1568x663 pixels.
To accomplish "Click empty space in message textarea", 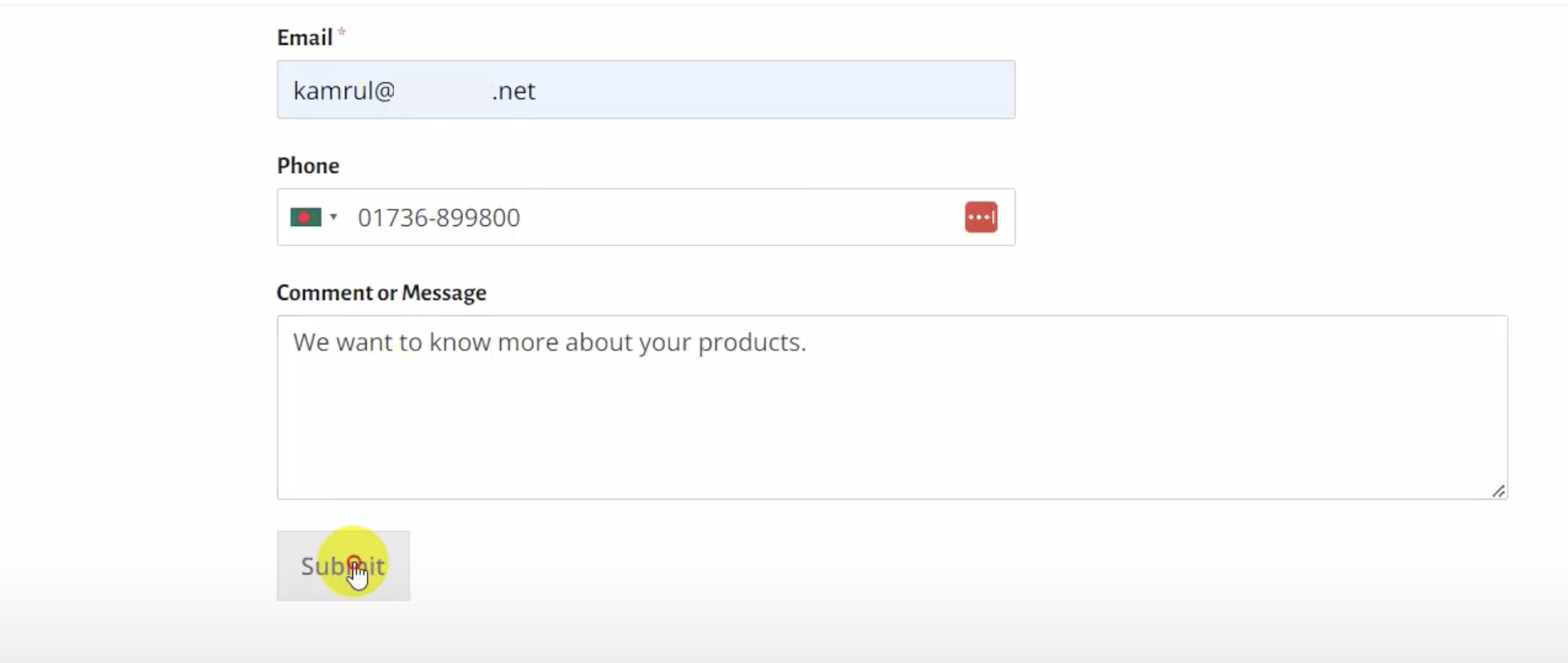I will pyautogui.click(x=885, y=426).
